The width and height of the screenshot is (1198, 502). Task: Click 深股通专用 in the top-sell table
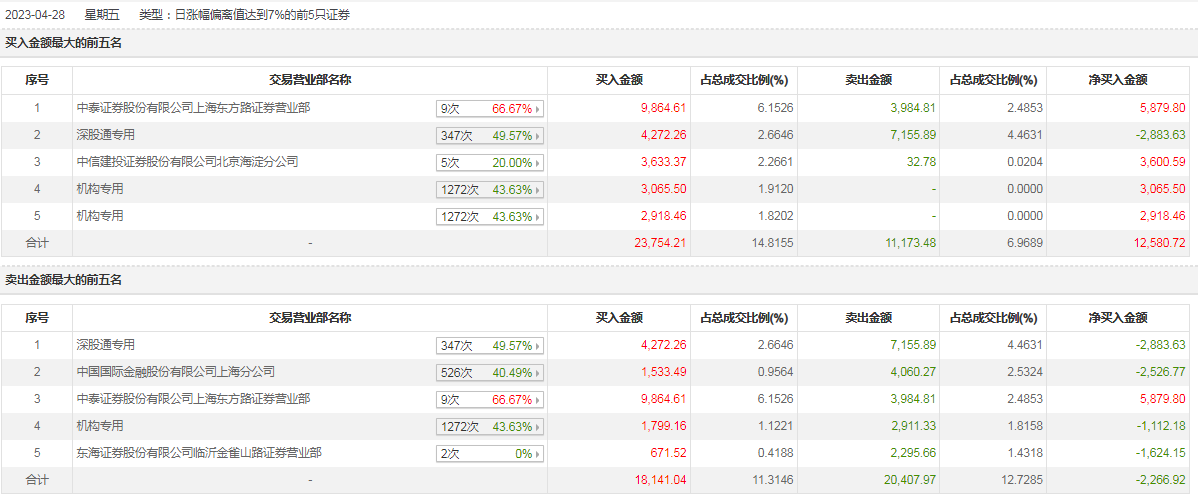pos(105,345)
